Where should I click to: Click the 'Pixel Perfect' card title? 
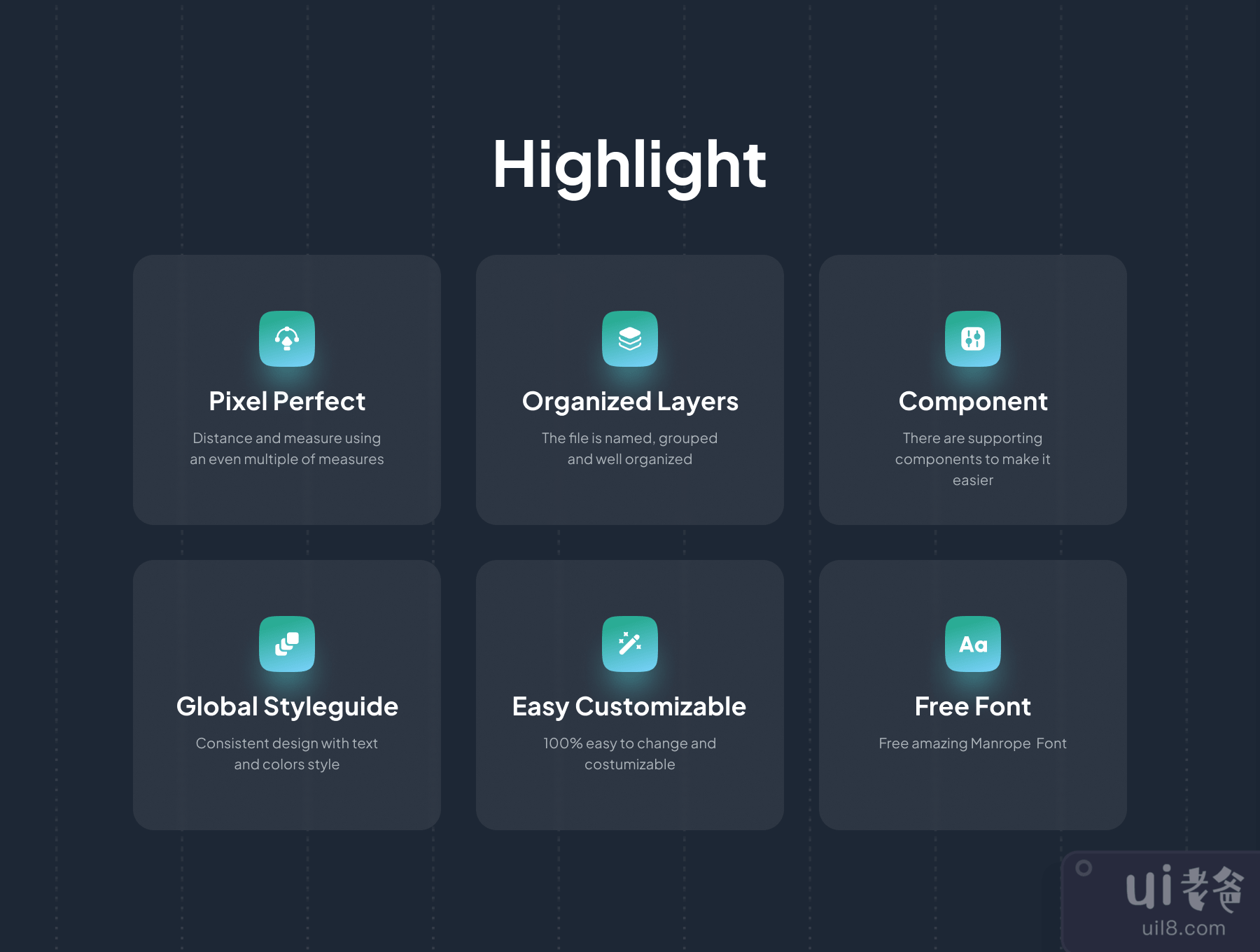(287, 402)
